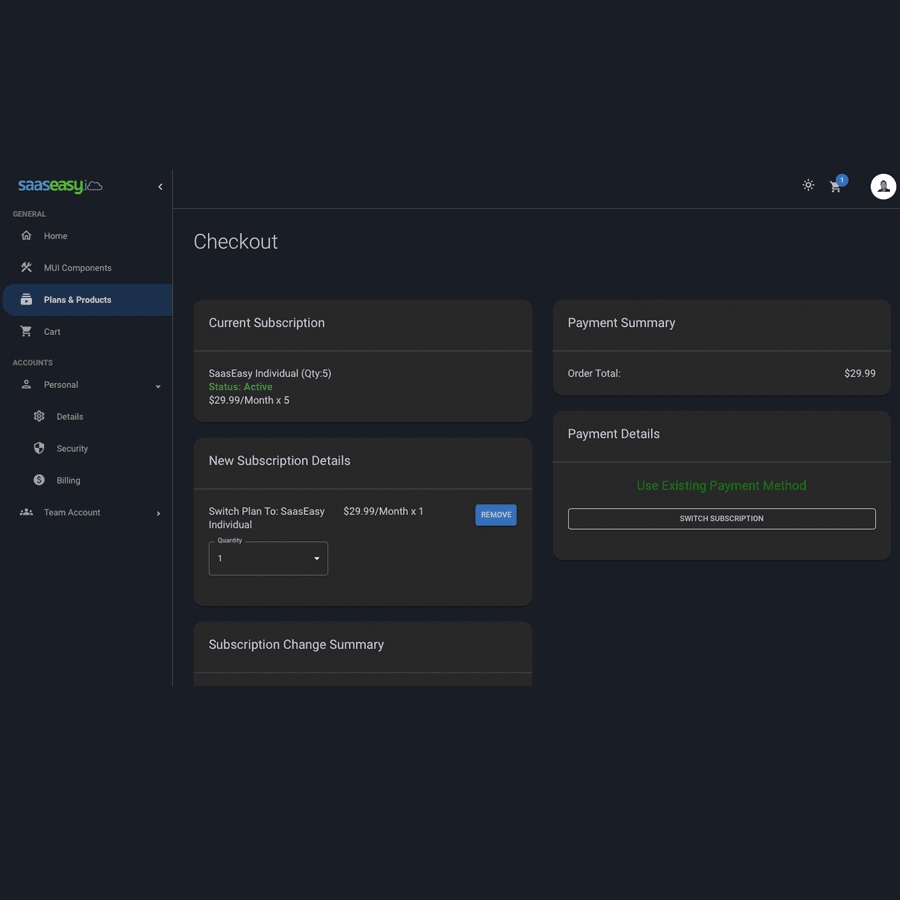Collapse the Personal account section
The image size is (900, 900).
pyautogui.click(x=158, y=386)
